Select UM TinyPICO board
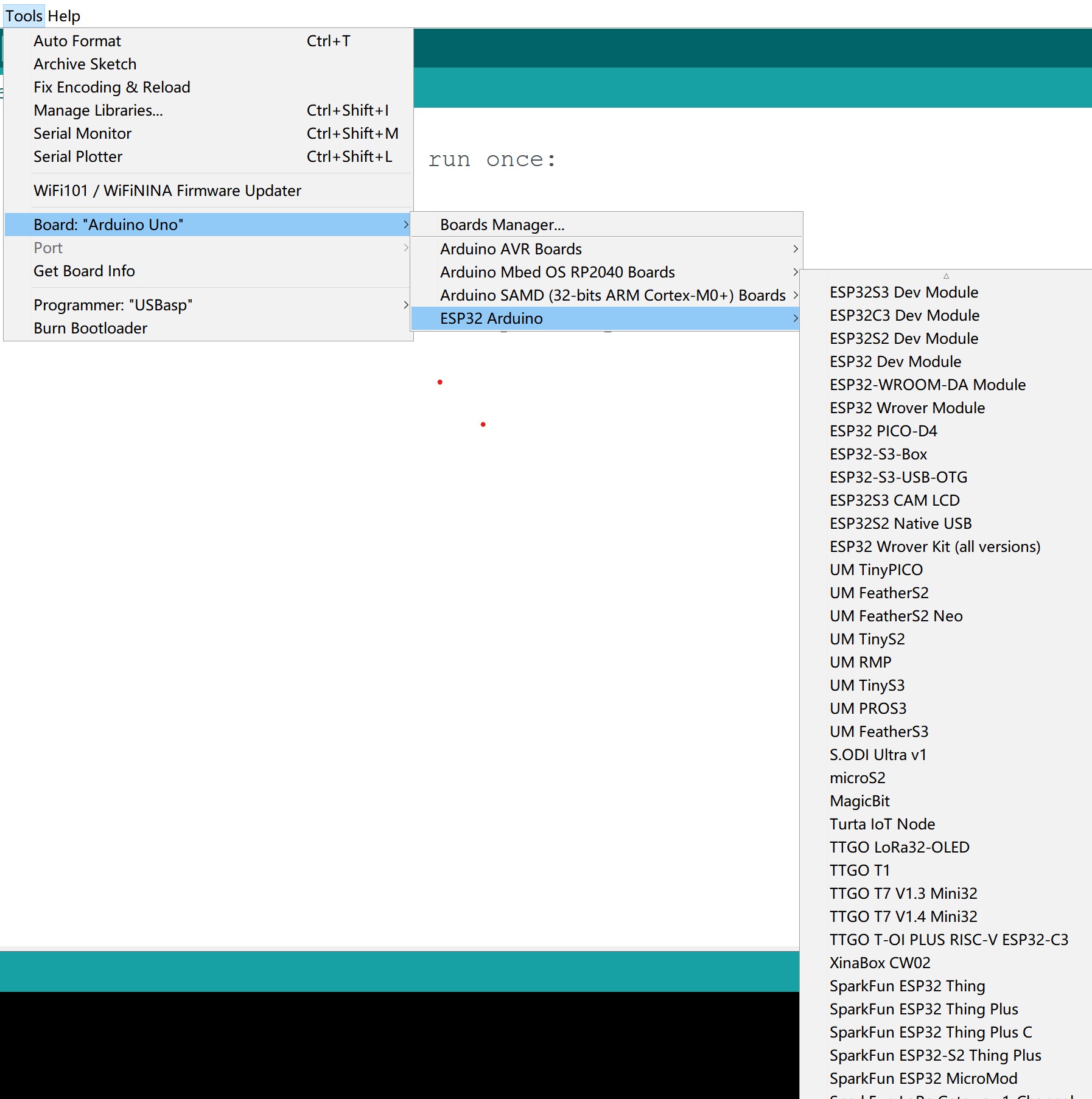The height and width of the screenshot is (1099, 1092). 946,570
